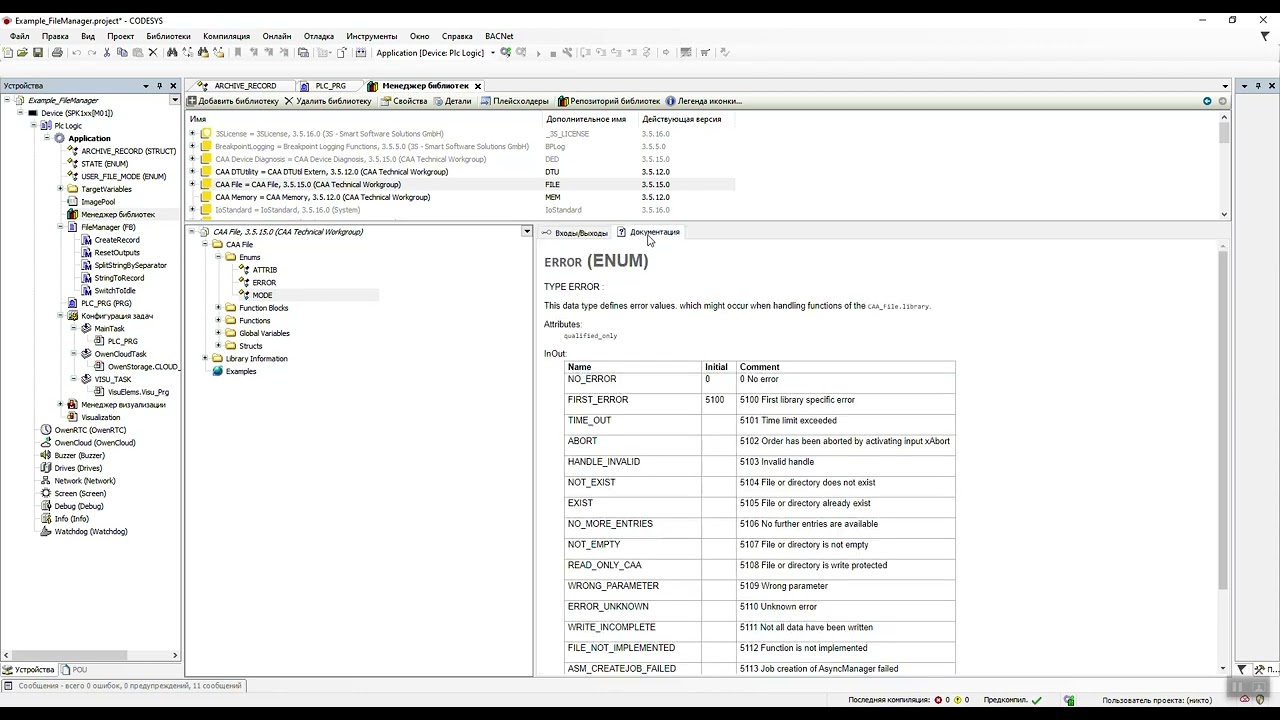Expand the Global Variables folder

click(218, 333)
